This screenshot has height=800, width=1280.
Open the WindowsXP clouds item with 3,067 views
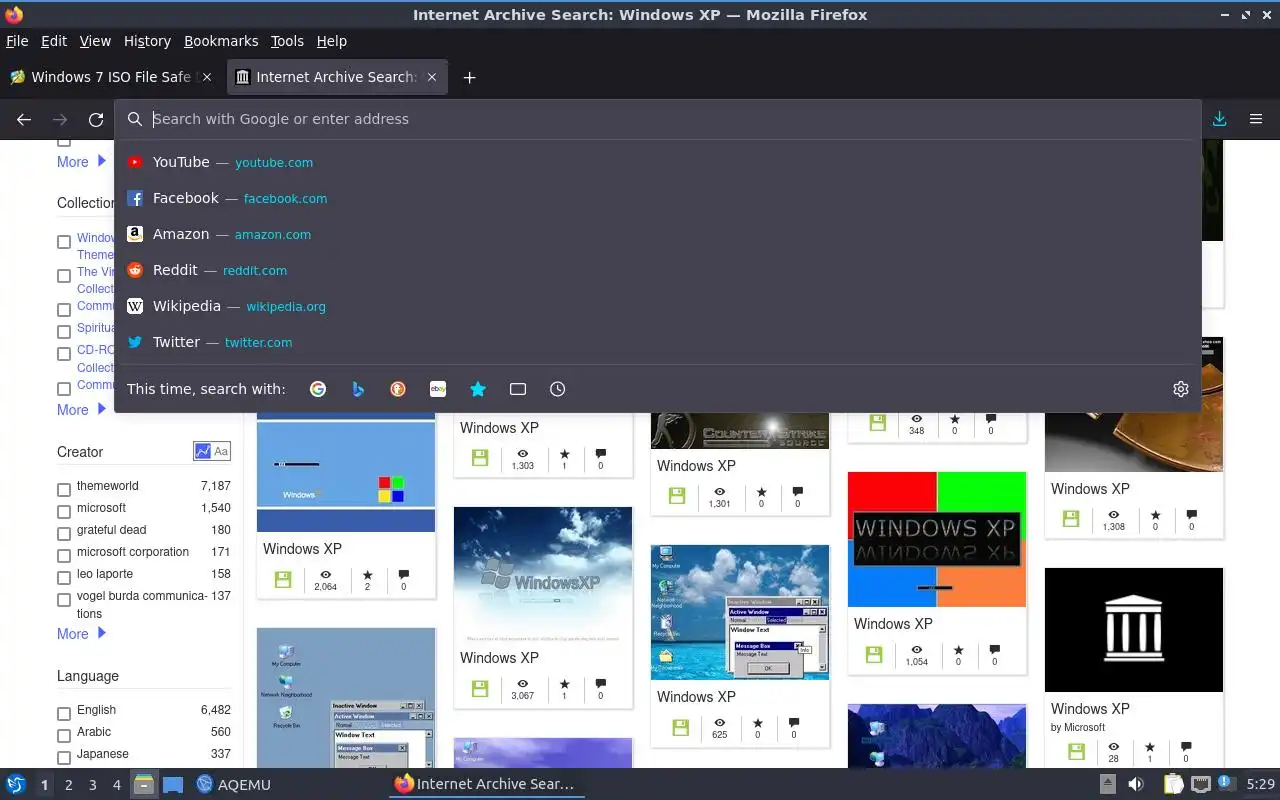coord(543,607)
